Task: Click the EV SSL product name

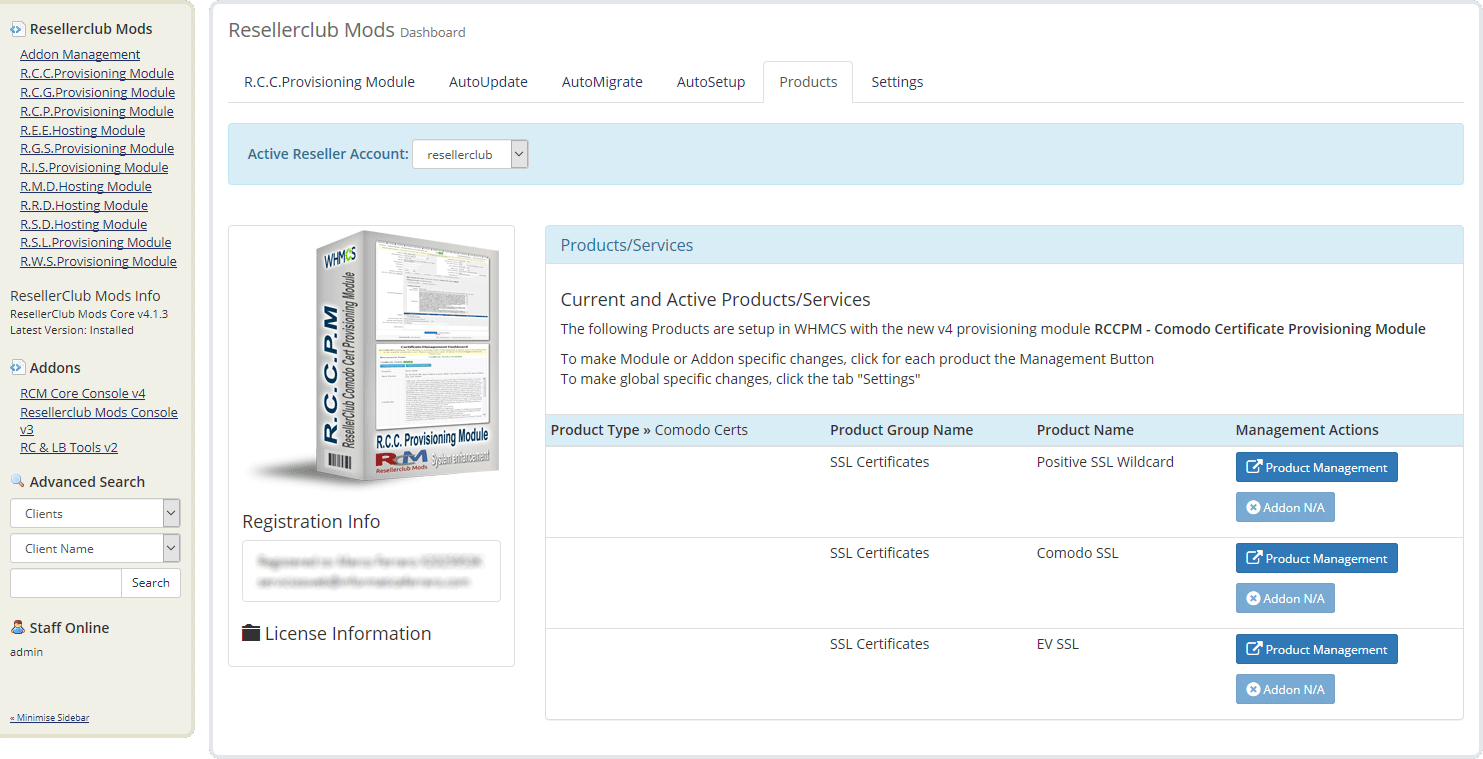Action: 1058,644
